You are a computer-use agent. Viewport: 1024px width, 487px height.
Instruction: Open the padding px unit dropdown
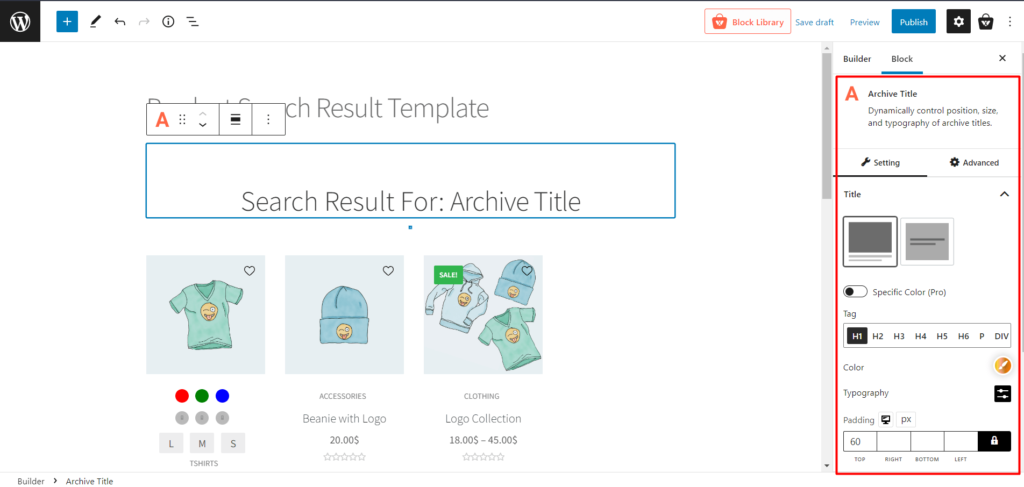click(906, 420)
